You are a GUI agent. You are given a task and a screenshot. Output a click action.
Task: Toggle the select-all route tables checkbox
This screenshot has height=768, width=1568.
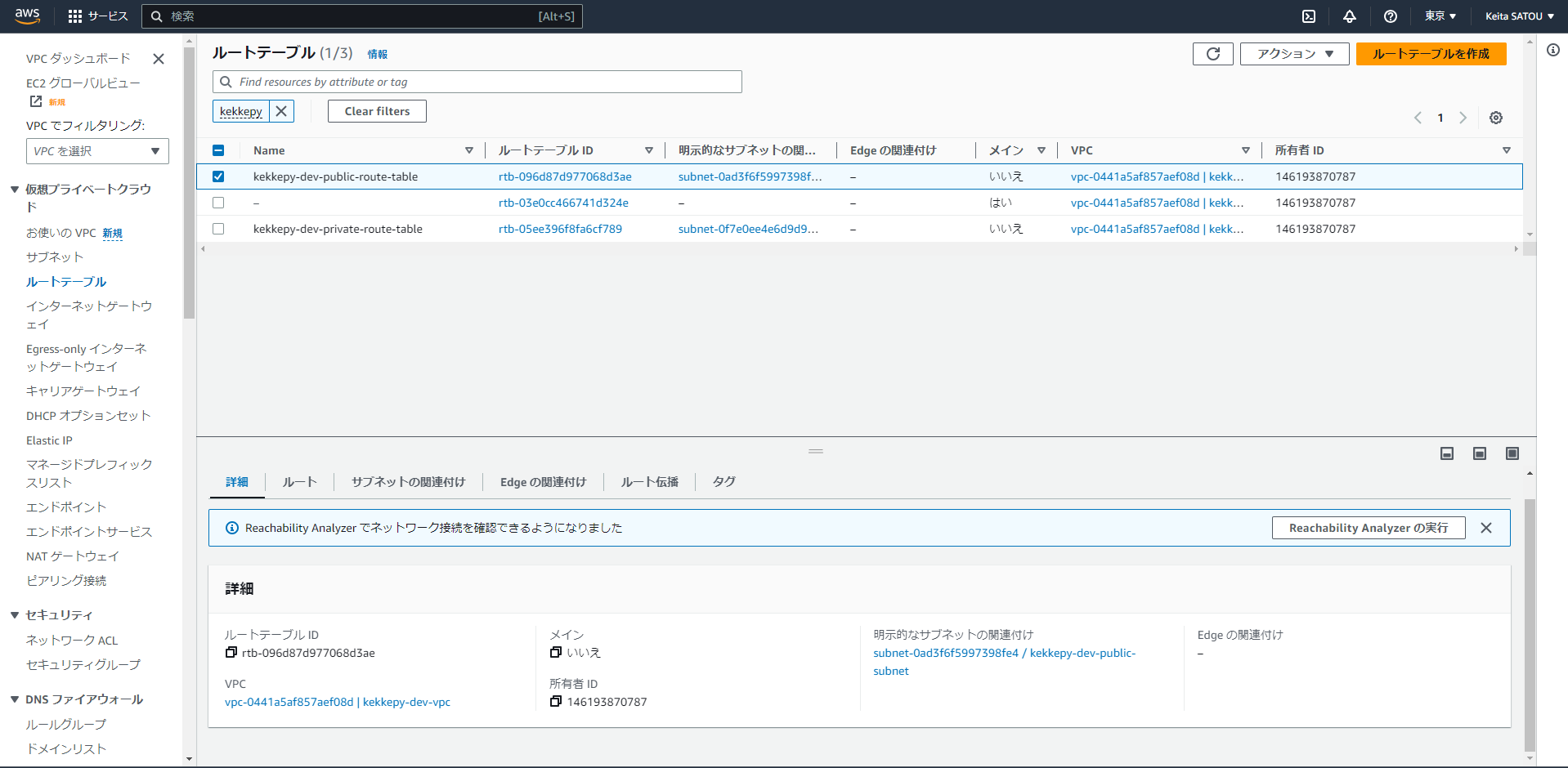point(218,150)
